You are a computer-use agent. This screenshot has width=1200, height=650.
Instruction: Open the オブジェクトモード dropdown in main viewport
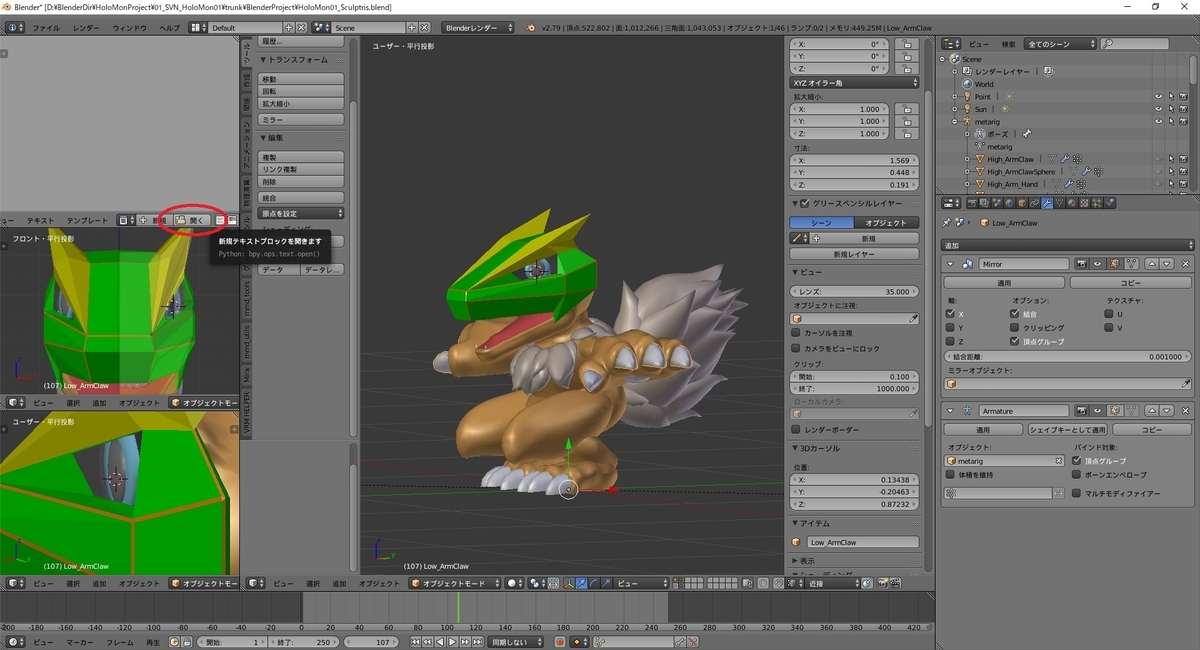coord(454,583)
